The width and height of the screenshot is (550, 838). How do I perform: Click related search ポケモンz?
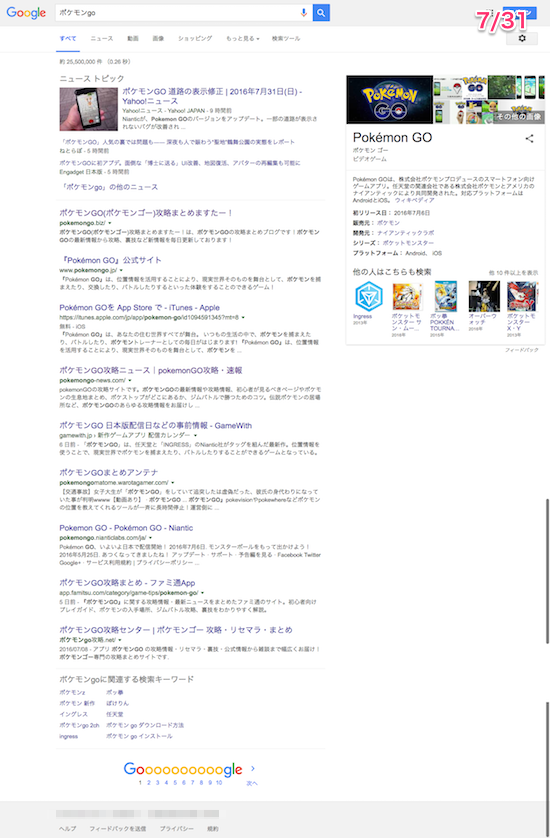tap(72, 693)
